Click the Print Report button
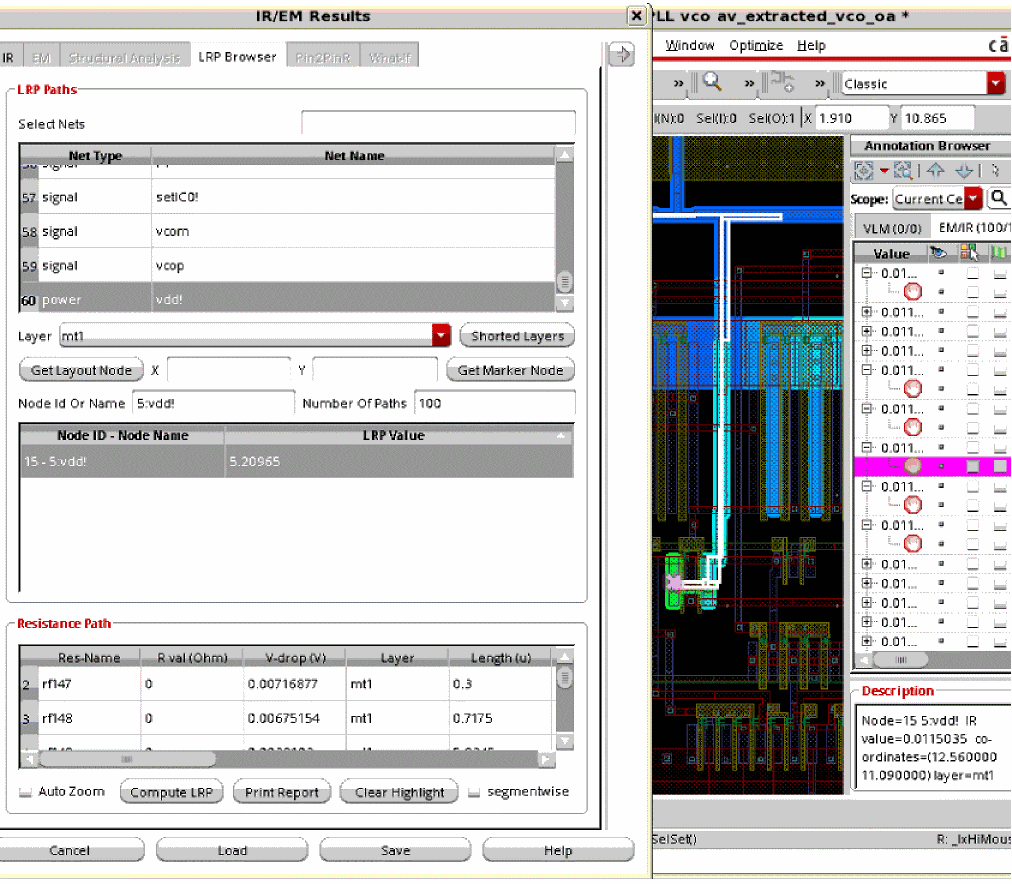The height and width of the screenshot is (884, 1012). [282, 792]
